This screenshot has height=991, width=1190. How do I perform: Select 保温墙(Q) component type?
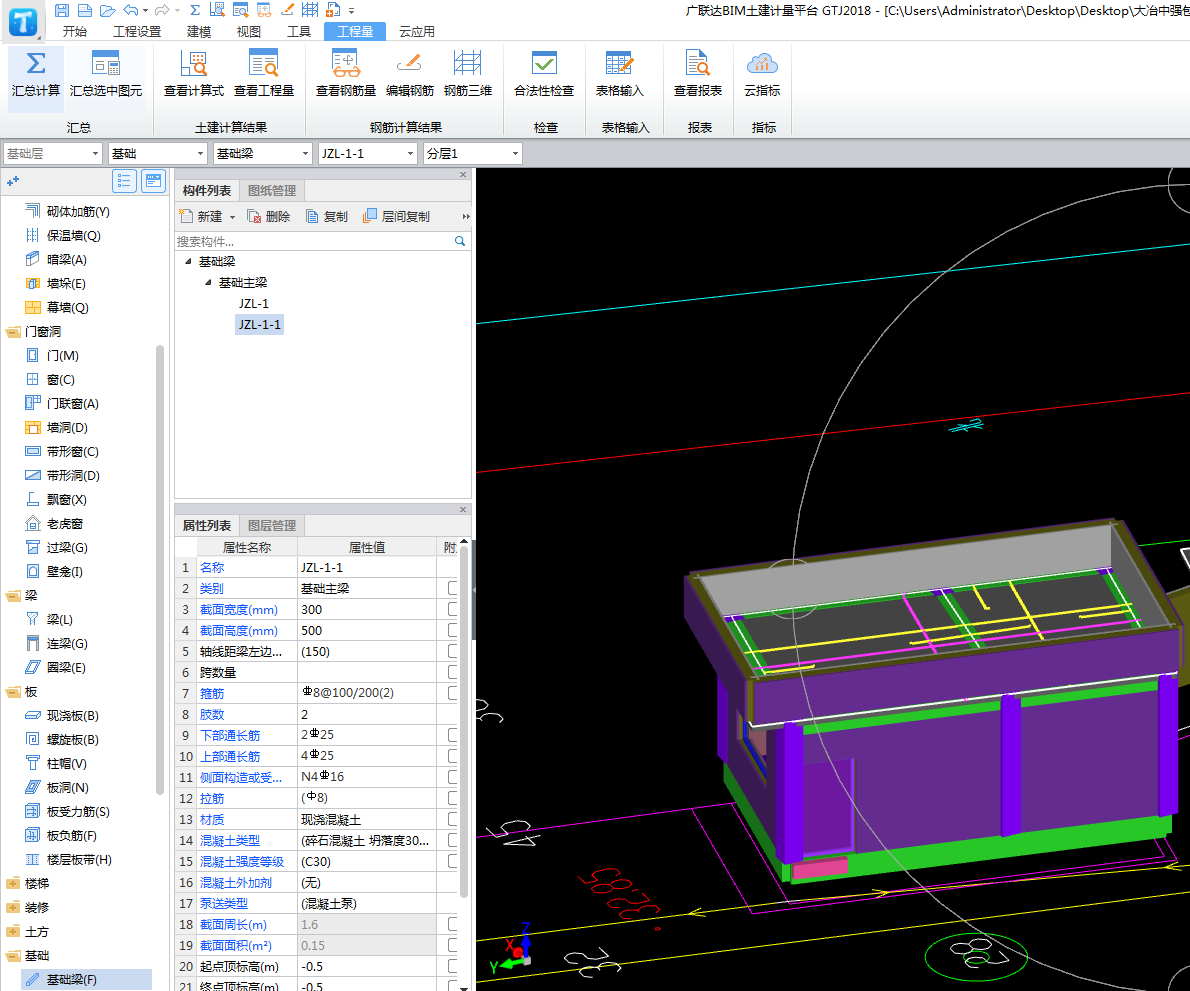pos(73,236)
